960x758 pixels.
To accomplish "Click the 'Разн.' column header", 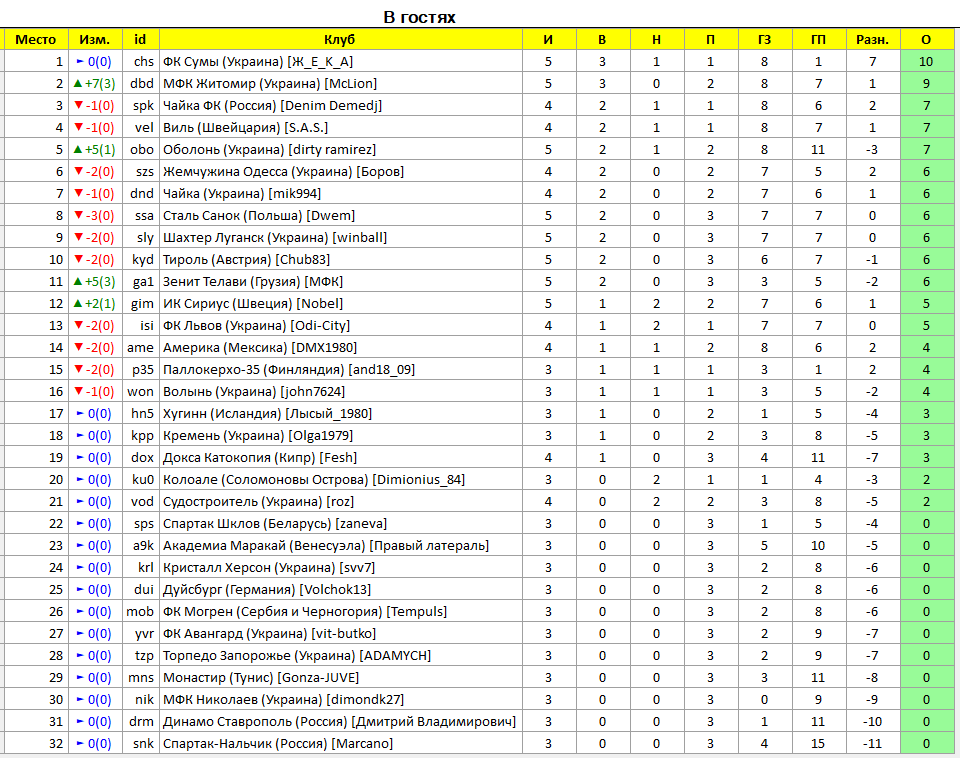I will point(872,40).
